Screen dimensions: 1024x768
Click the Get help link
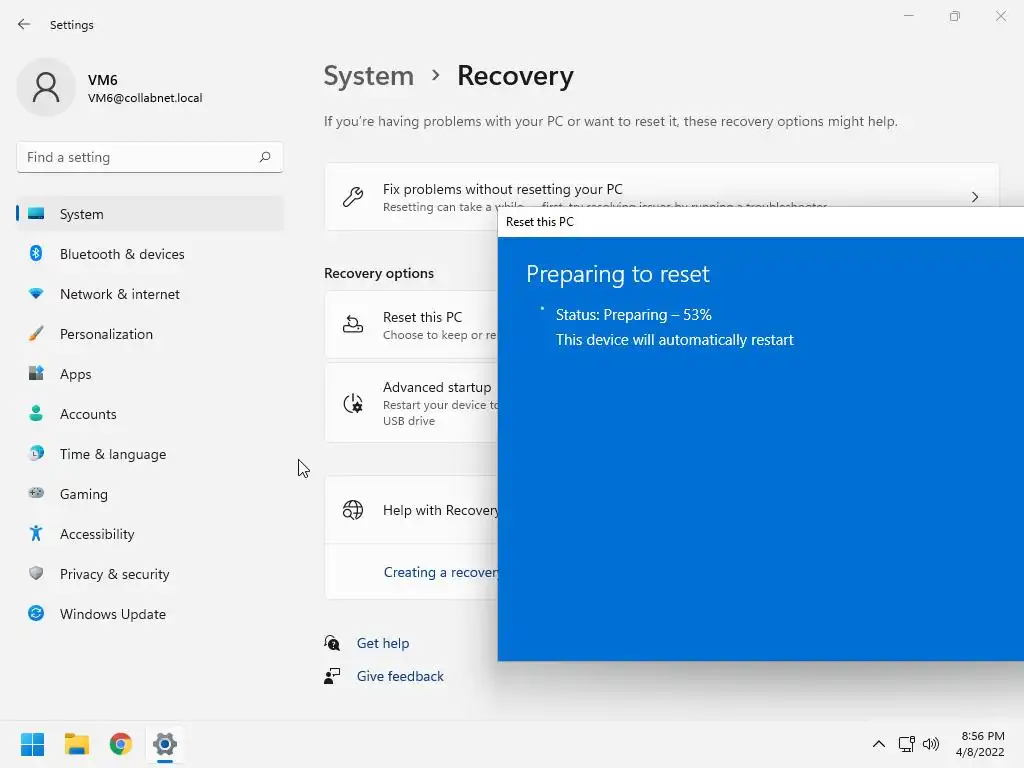(x=383, y=643)
